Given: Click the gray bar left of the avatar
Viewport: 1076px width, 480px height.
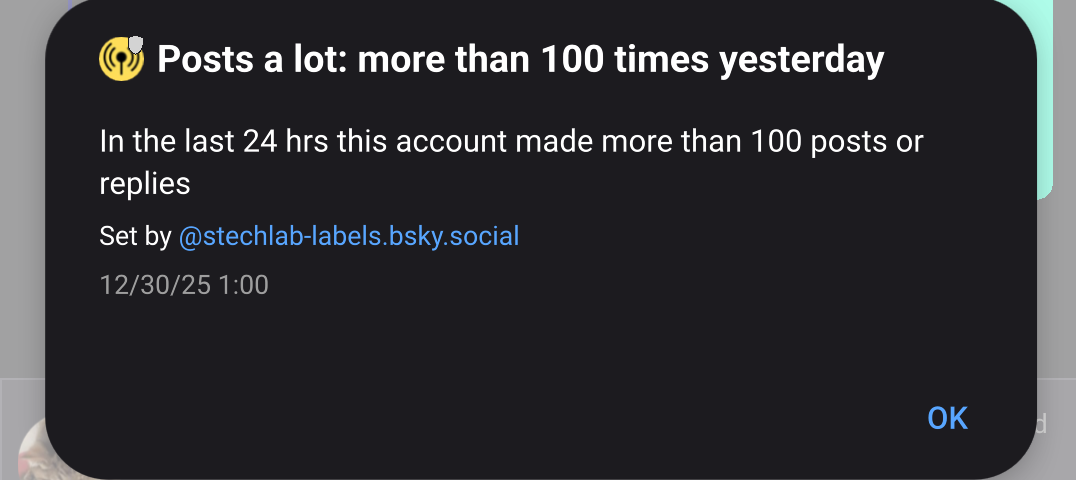Looking at the screenshot, I should coord(8,430).
